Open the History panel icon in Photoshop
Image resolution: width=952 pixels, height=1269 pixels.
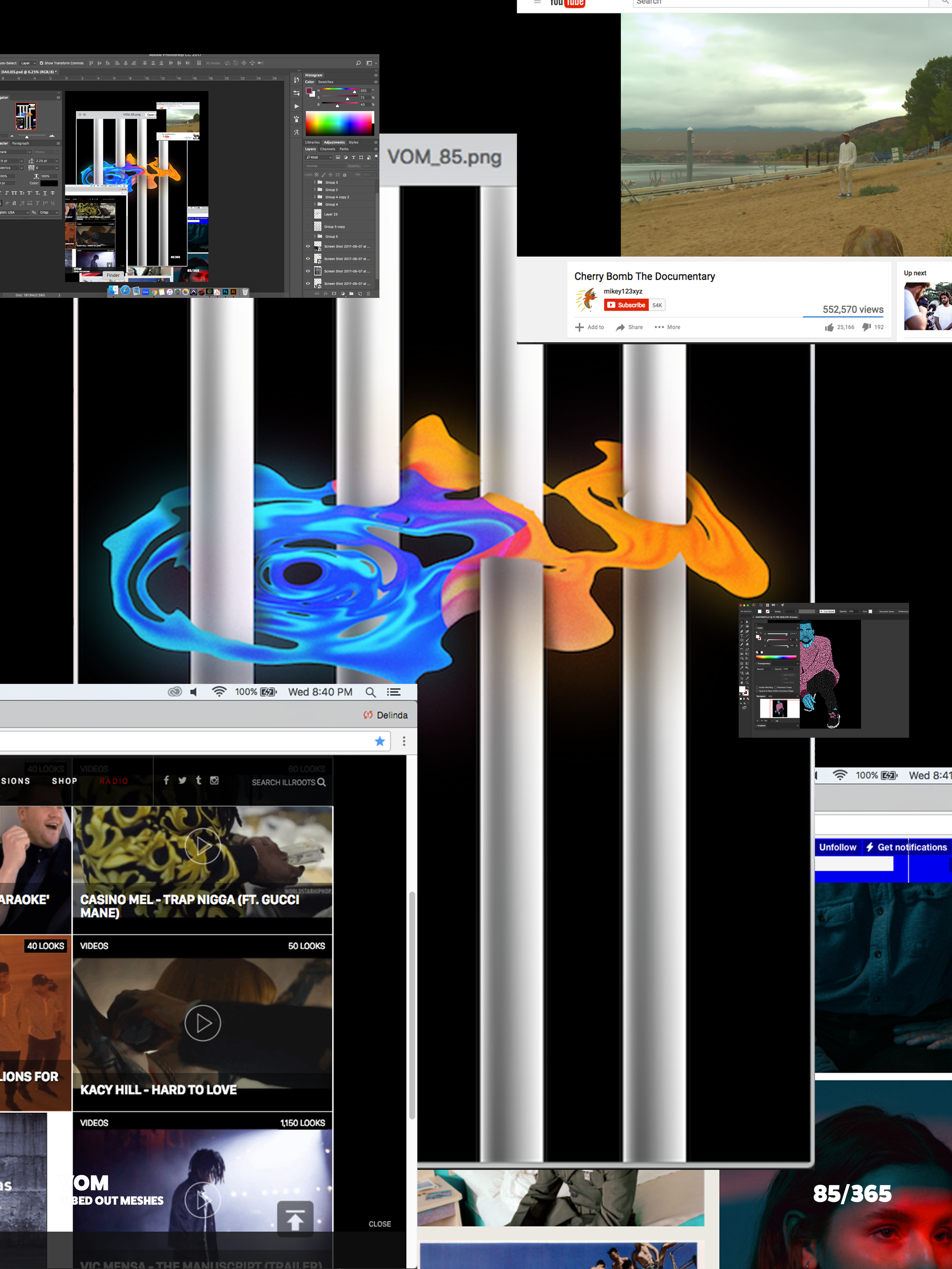click(297, 80)
